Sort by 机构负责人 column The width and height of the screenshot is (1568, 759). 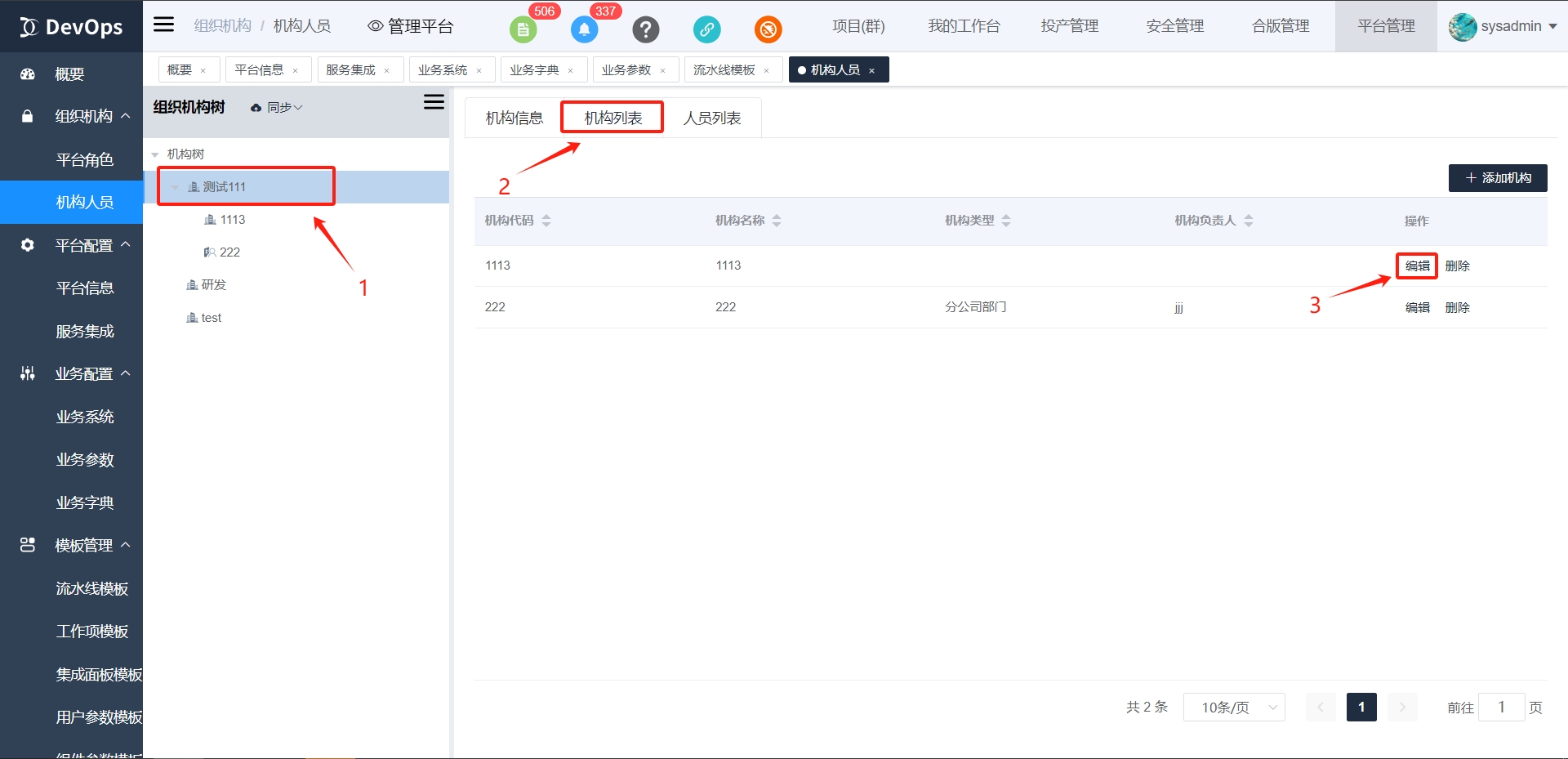click(1249, 221)
